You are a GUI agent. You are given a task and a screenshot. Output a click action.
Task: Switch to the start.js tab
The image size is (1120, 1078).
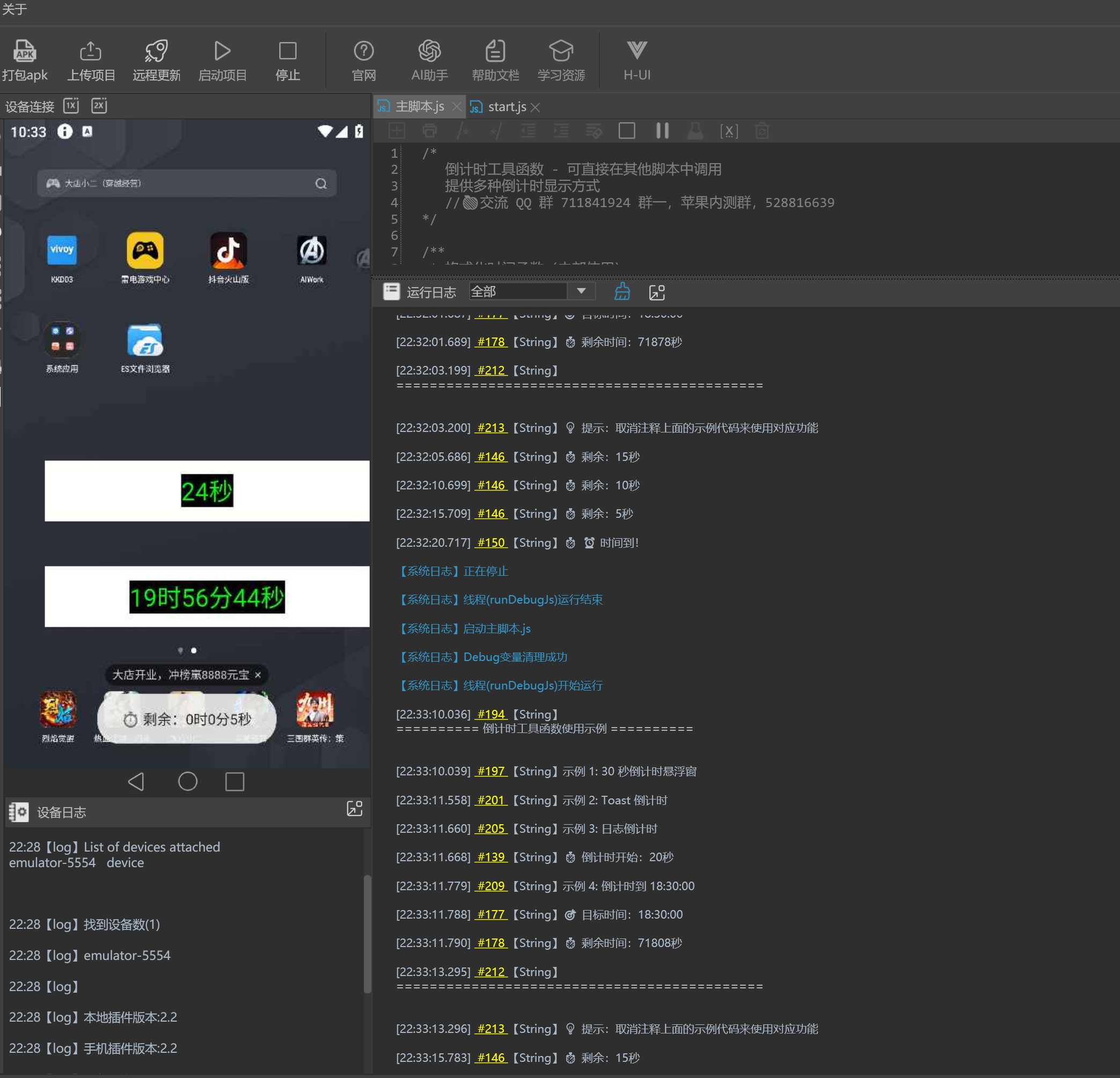(x=506, y=107)
